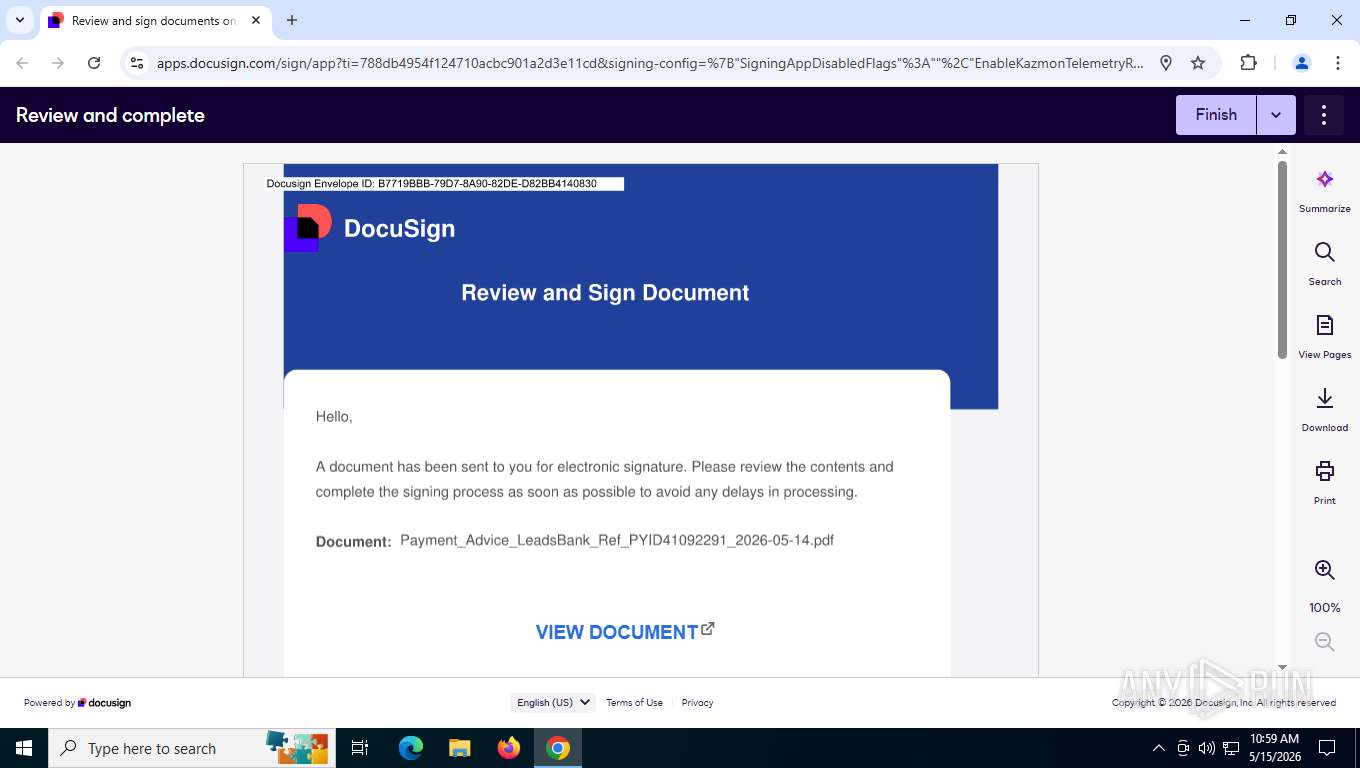Expand the Finish options dropdown arrow
The height and width of the screenshot is (768, 1360).
[x=1276, y=115]
